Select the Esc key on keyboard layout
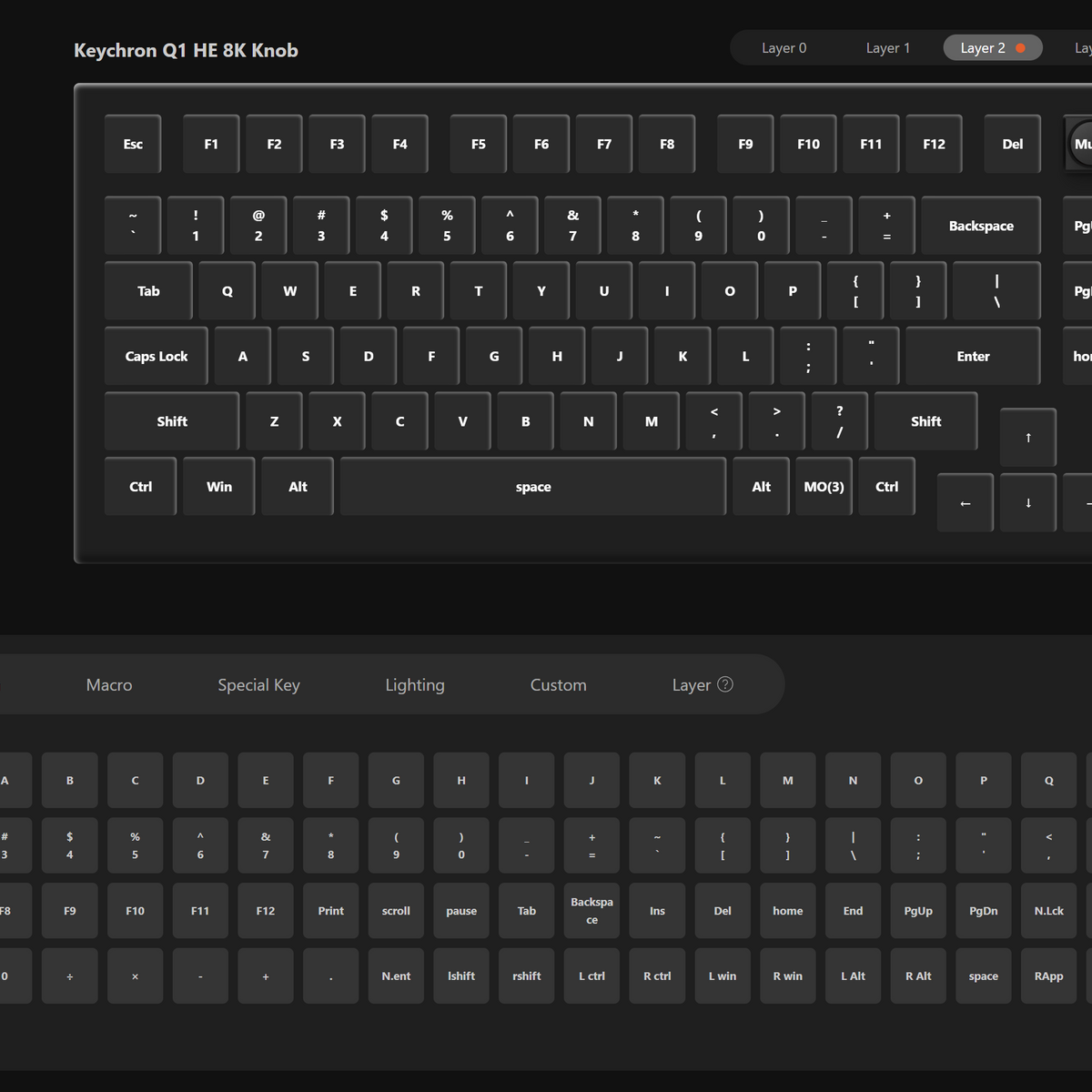Viewport: 1092px width, 1092px height. pyautogui.click(x=133, y=144)
